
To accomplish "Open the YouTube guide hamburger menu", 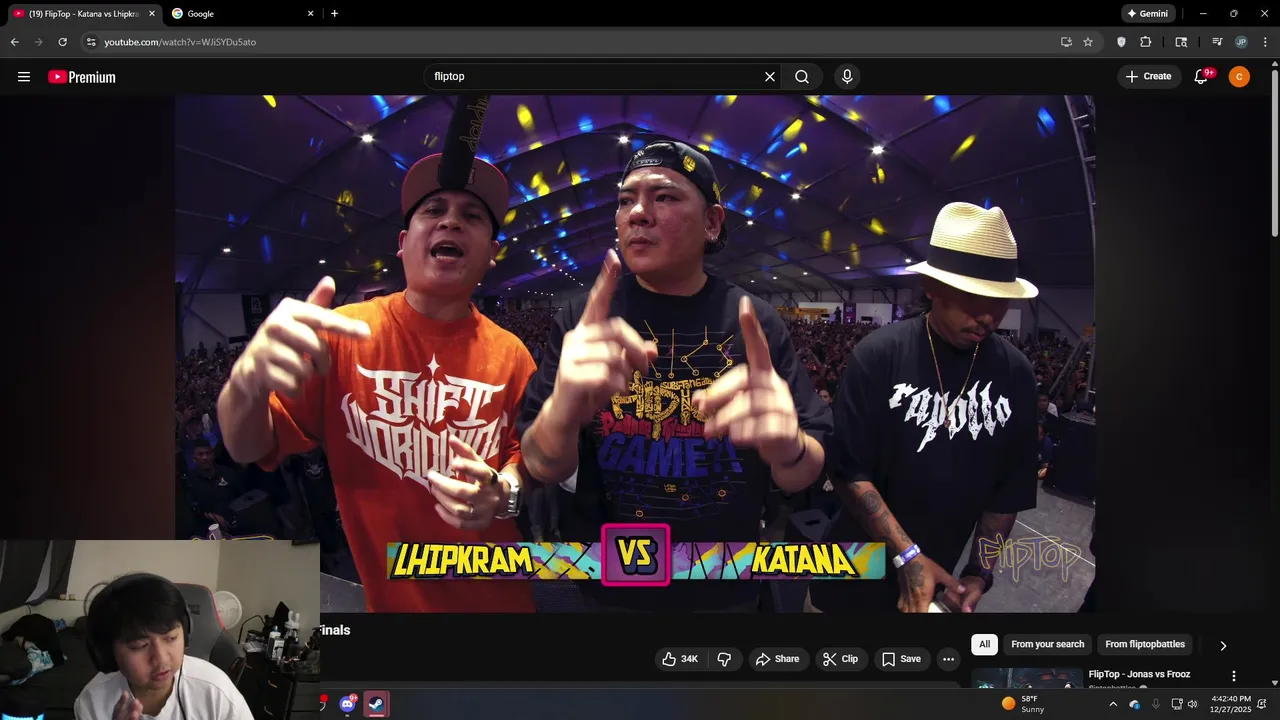I will click(24, 77).
